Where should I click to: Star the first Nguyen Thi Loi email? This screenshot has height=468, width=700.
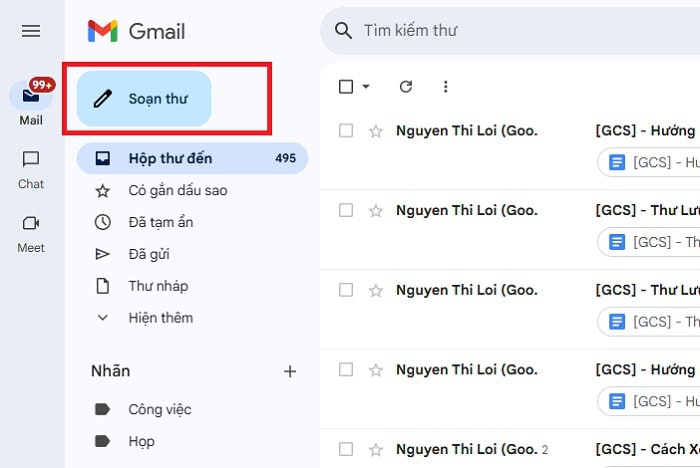[x=376, y=131]
